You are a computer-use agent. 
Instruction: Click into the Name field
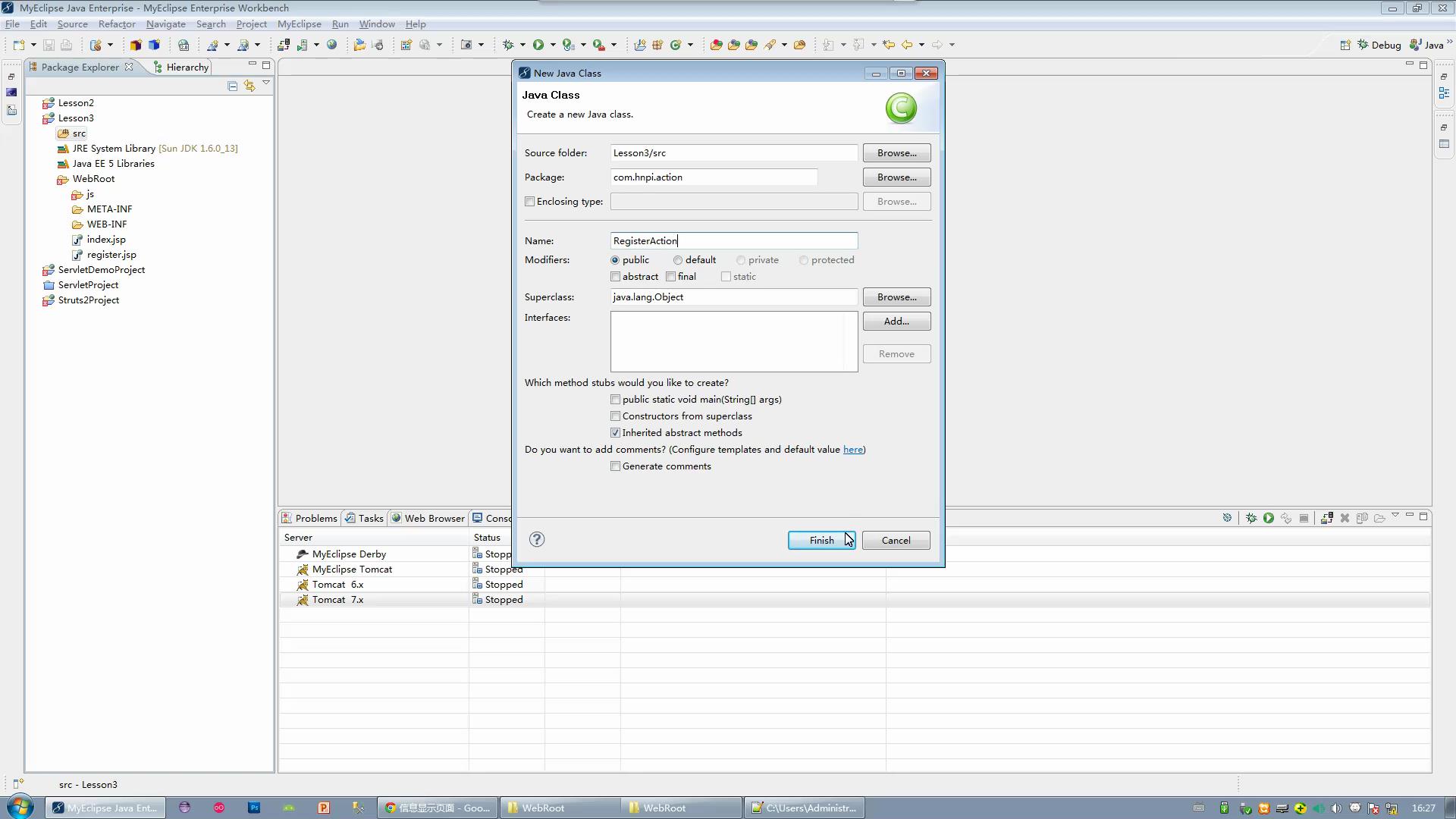point(734,241)
